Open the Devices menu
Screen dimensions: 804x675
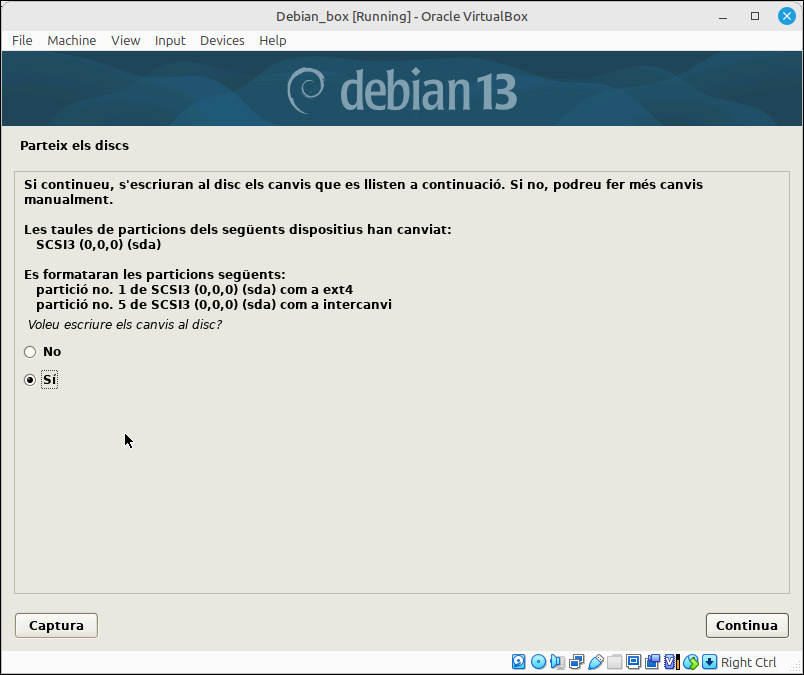point(222,41)
